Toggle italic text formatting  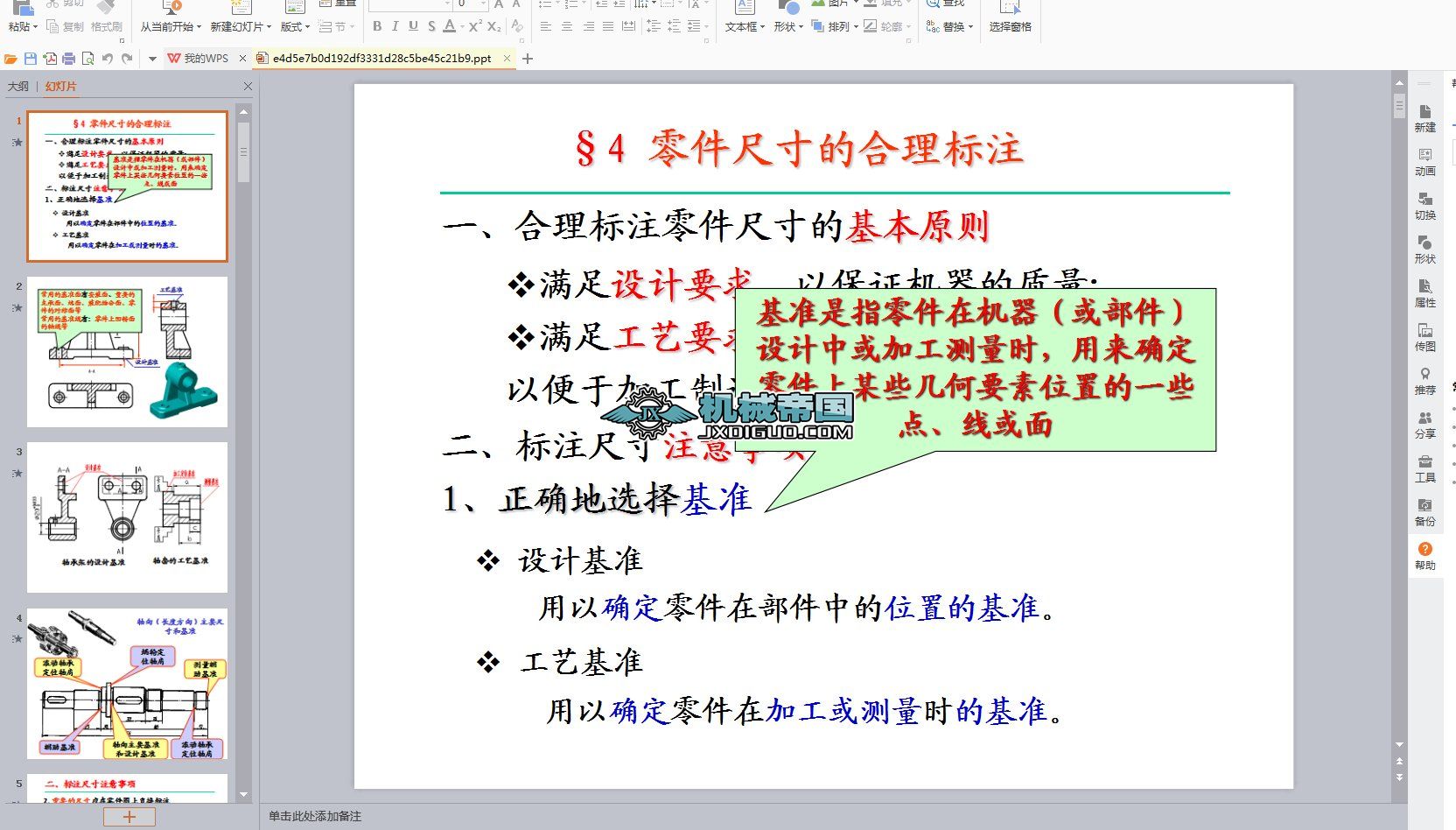395,26
